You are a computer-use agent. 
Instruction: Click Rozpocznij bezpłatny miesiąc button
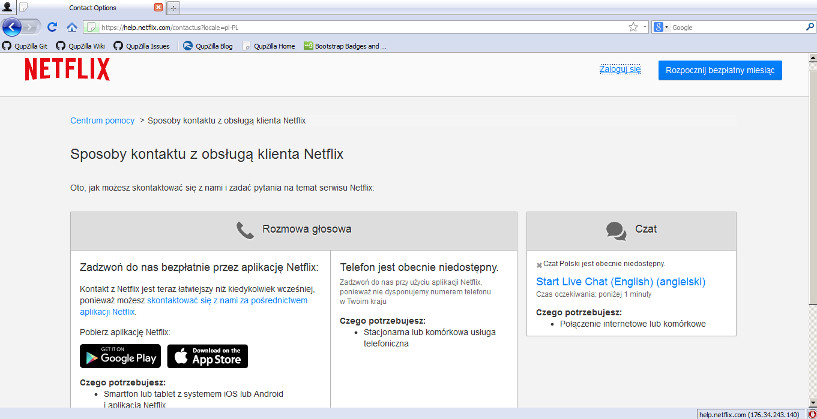click(720, 70)
